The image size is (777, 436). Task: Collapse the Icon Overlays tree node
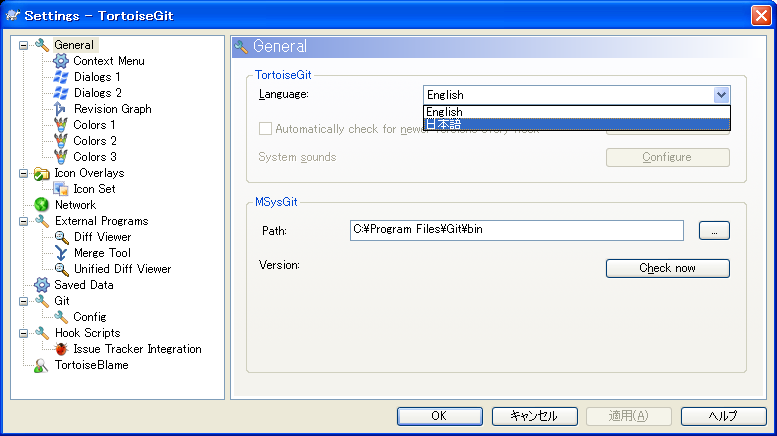tap(23, 173)
